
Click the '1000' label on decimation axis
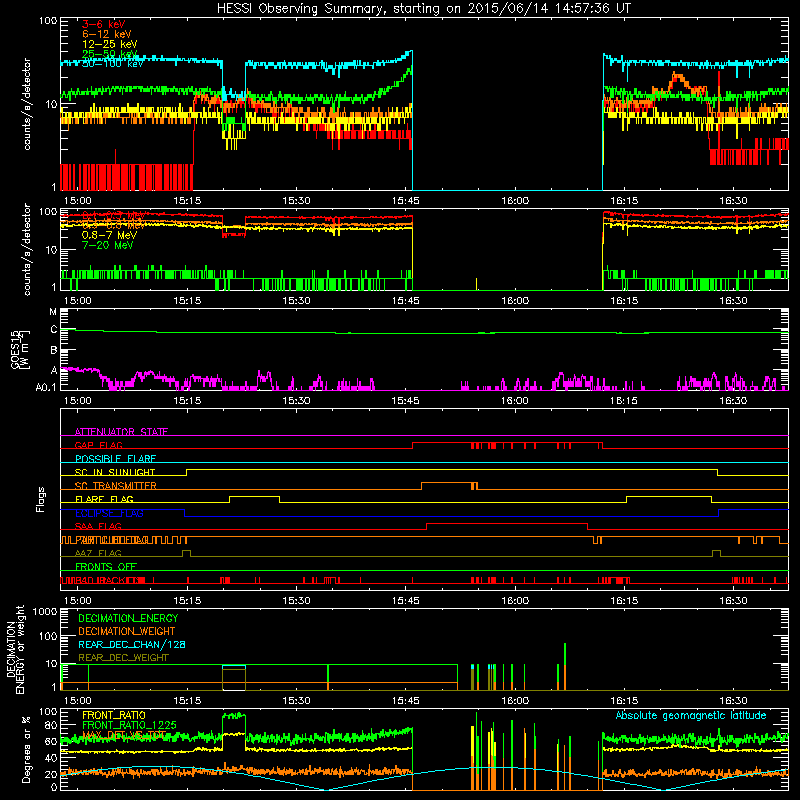(45, 611)
